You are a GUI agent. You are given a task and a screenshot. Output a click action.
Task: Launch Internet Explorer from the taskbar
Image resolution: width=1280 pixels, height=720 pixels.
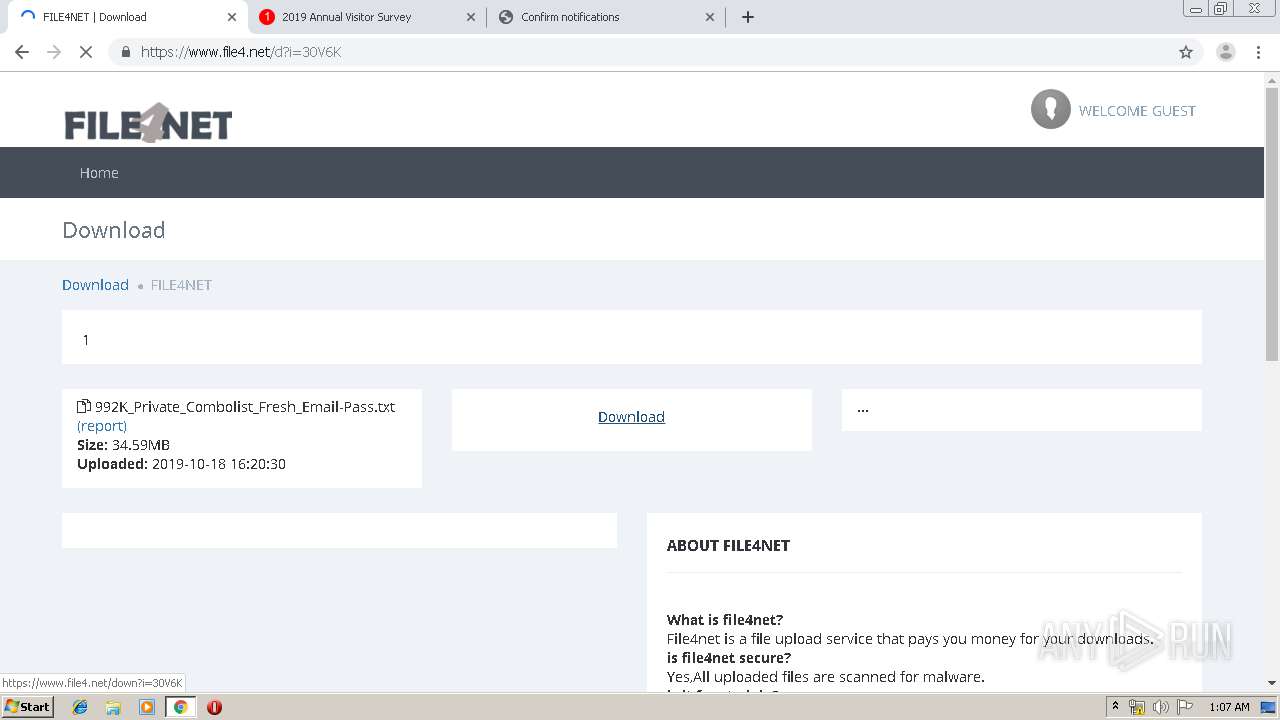pos(80,707)
